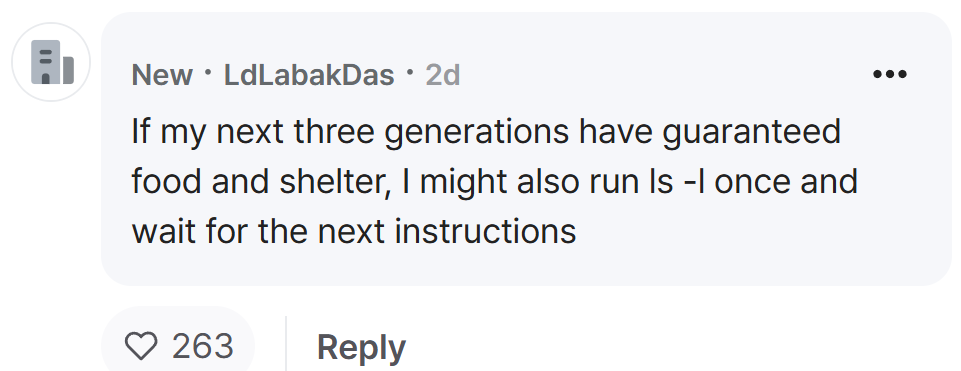This screenshot has height=371, width=961.
Task: Click the company building avatar icon
Action: 51,62
